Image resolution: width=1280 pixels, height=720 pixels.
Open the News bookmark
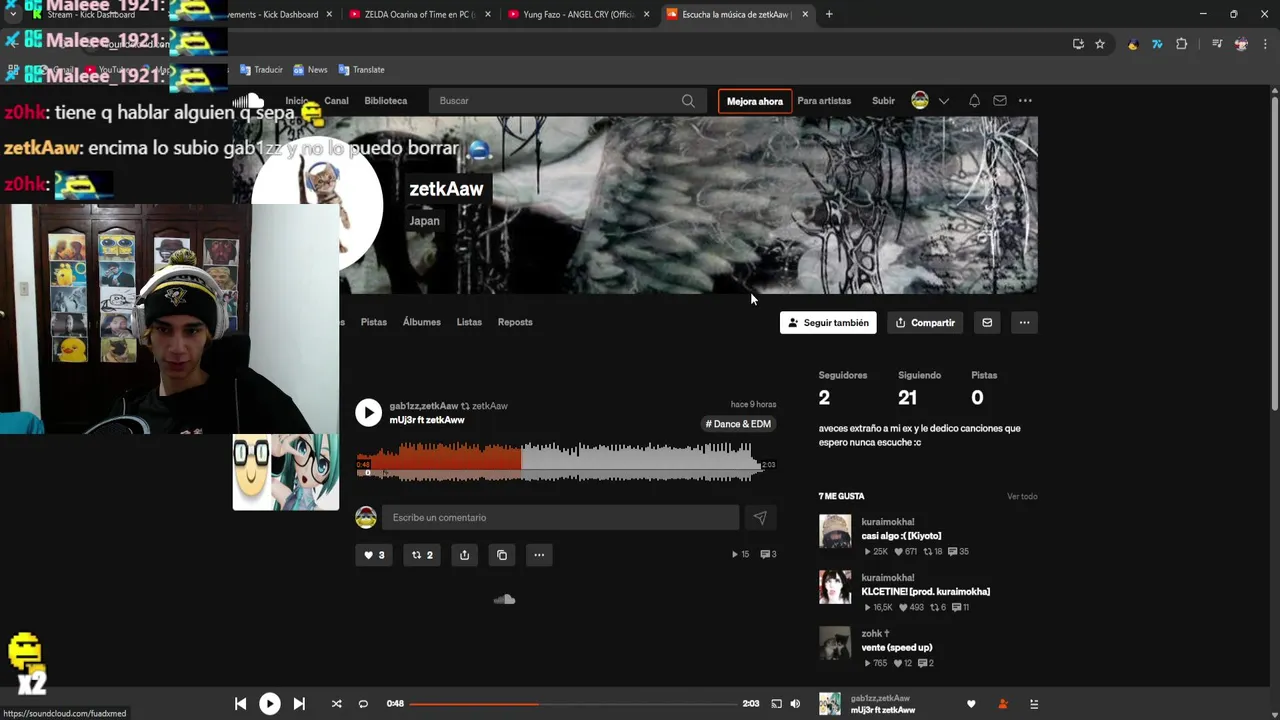tap(310, 70)
